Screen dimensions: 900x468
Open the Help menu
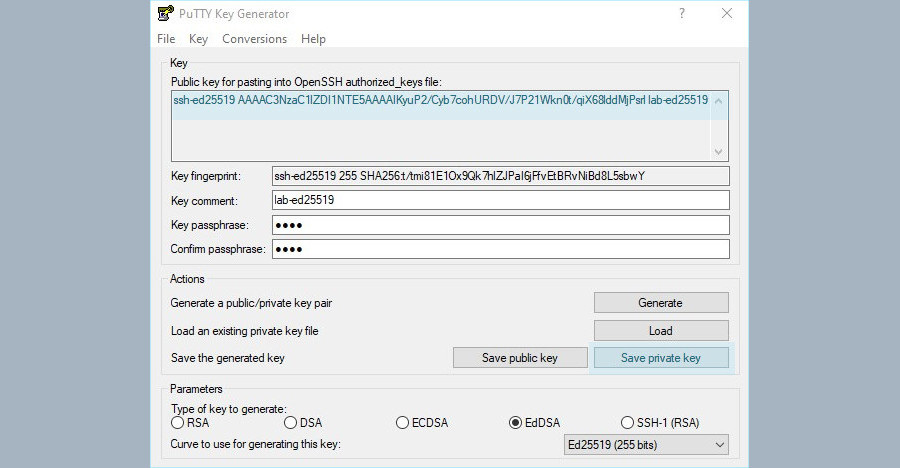(x=313, y=38)
